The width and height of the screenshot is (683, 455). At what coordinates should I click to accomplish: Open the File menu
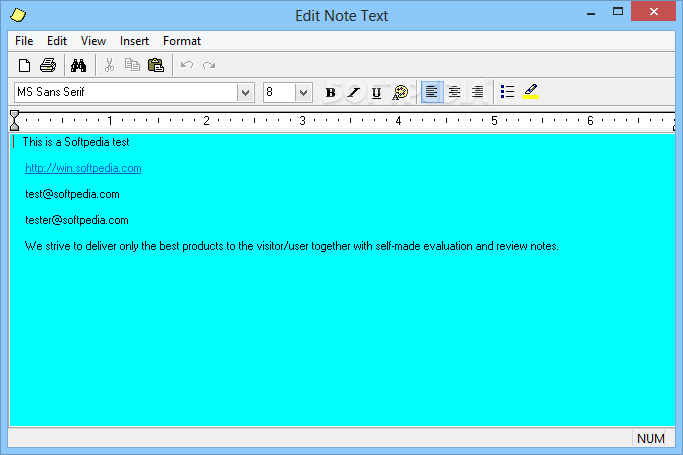point(24,41)
